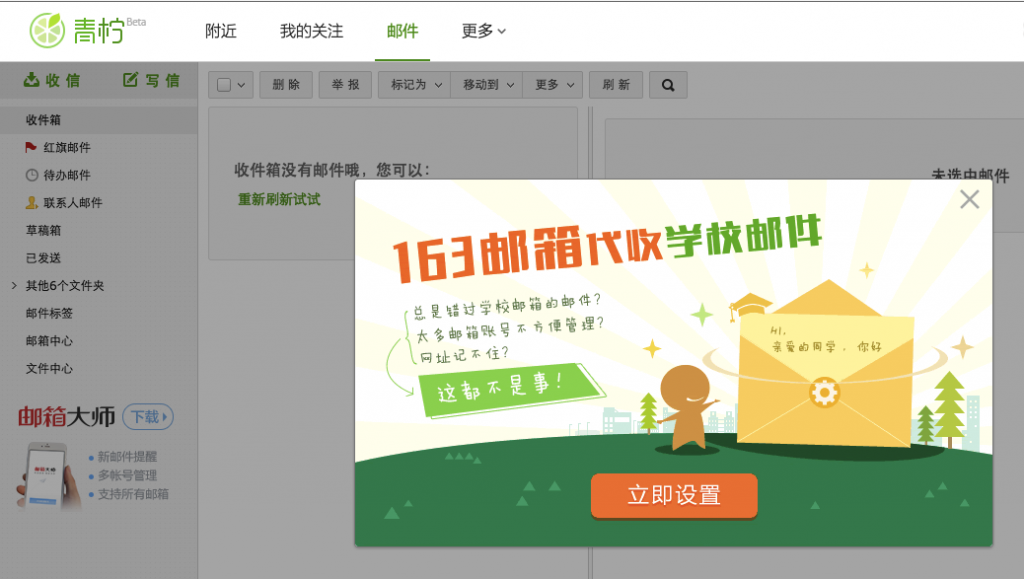Viewport: 1024px width, 579px height.
Task: Click the orange 立即设置 button
Action: click(x=673, y=496)
